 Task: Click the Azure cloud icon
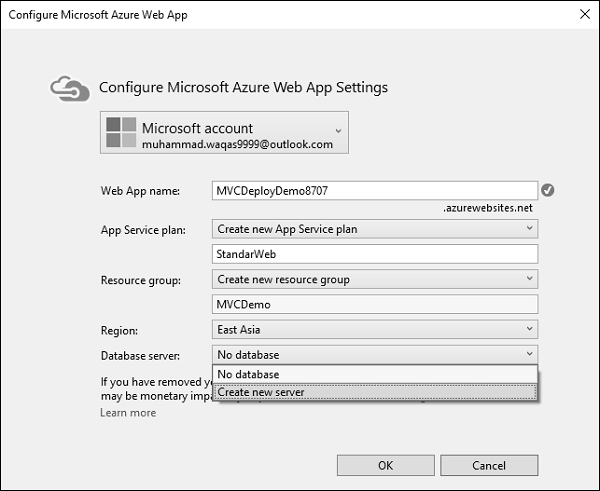72,87
